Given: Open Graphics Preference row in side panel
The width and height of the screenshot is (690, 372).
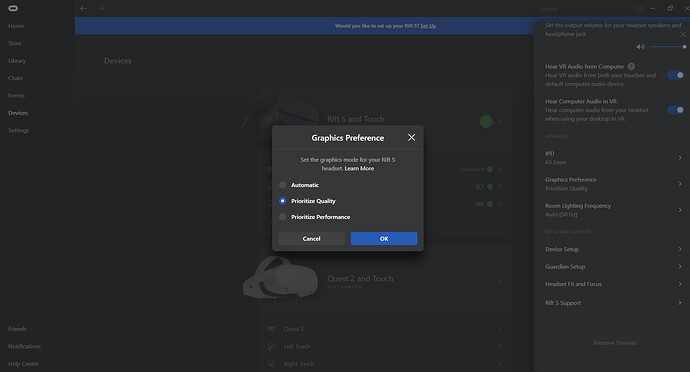Looking at the screenshot, I should [613, 184].
